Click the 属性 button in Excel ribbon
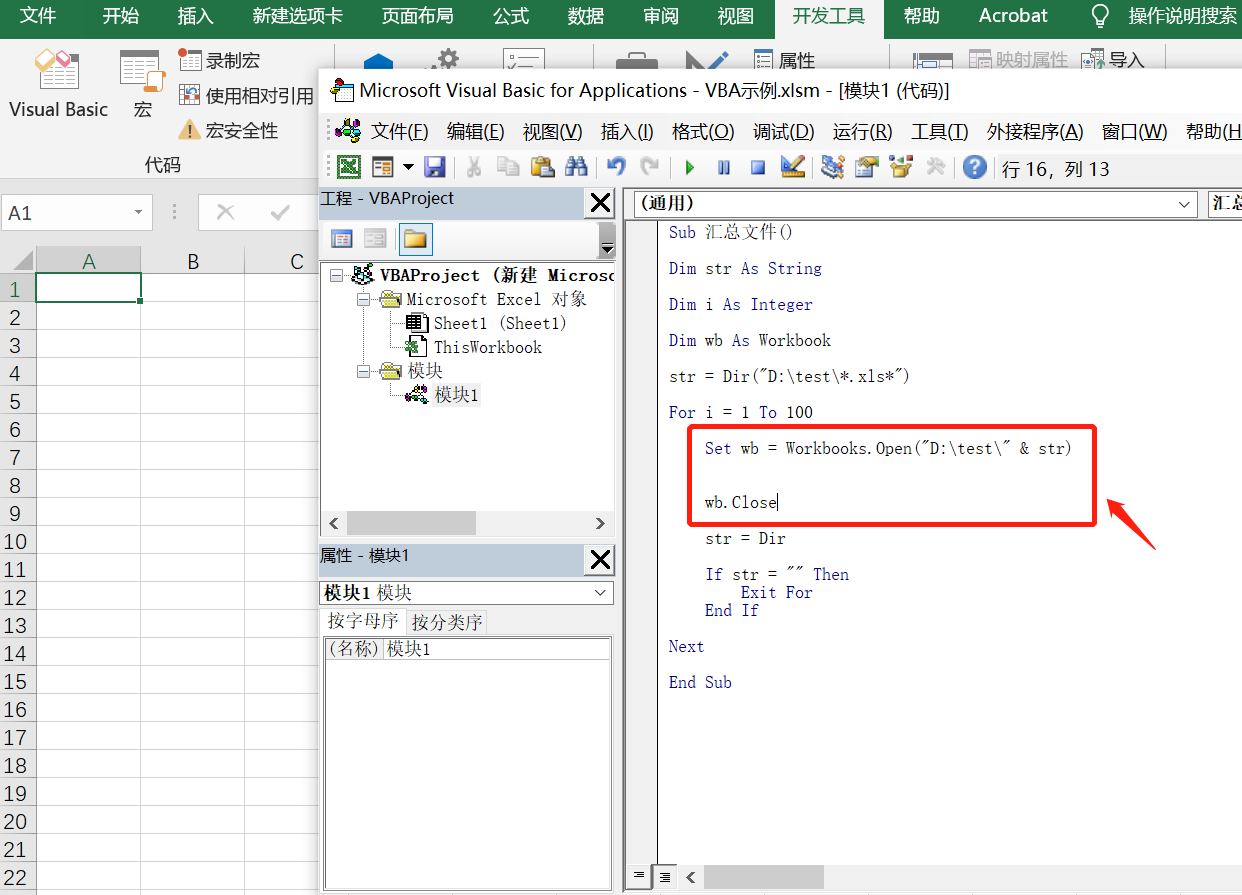 (x=784, y=60)
